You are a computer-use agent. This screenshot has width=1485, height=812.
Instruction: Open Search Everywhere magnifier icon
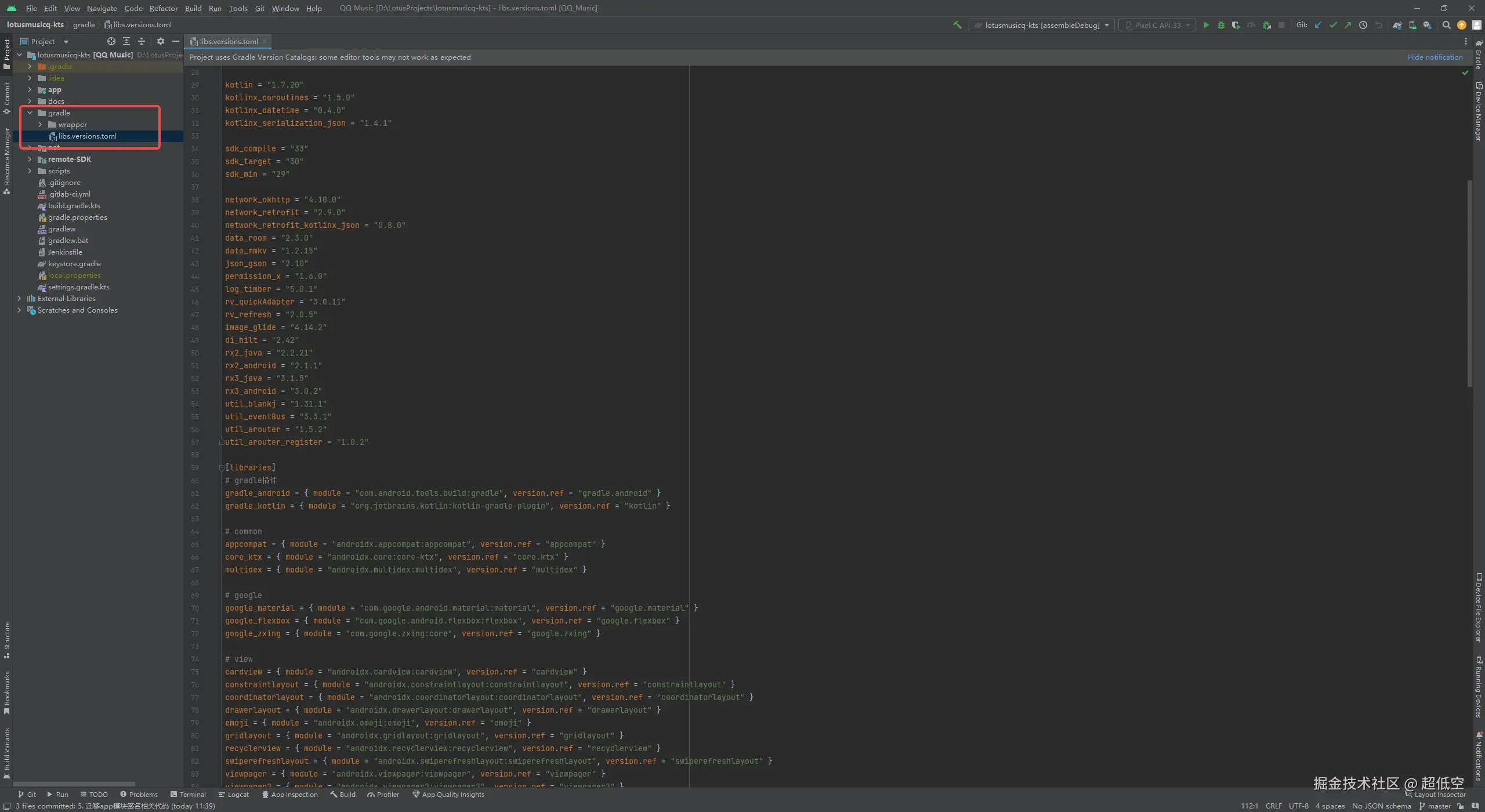(x=1447, y=25)
